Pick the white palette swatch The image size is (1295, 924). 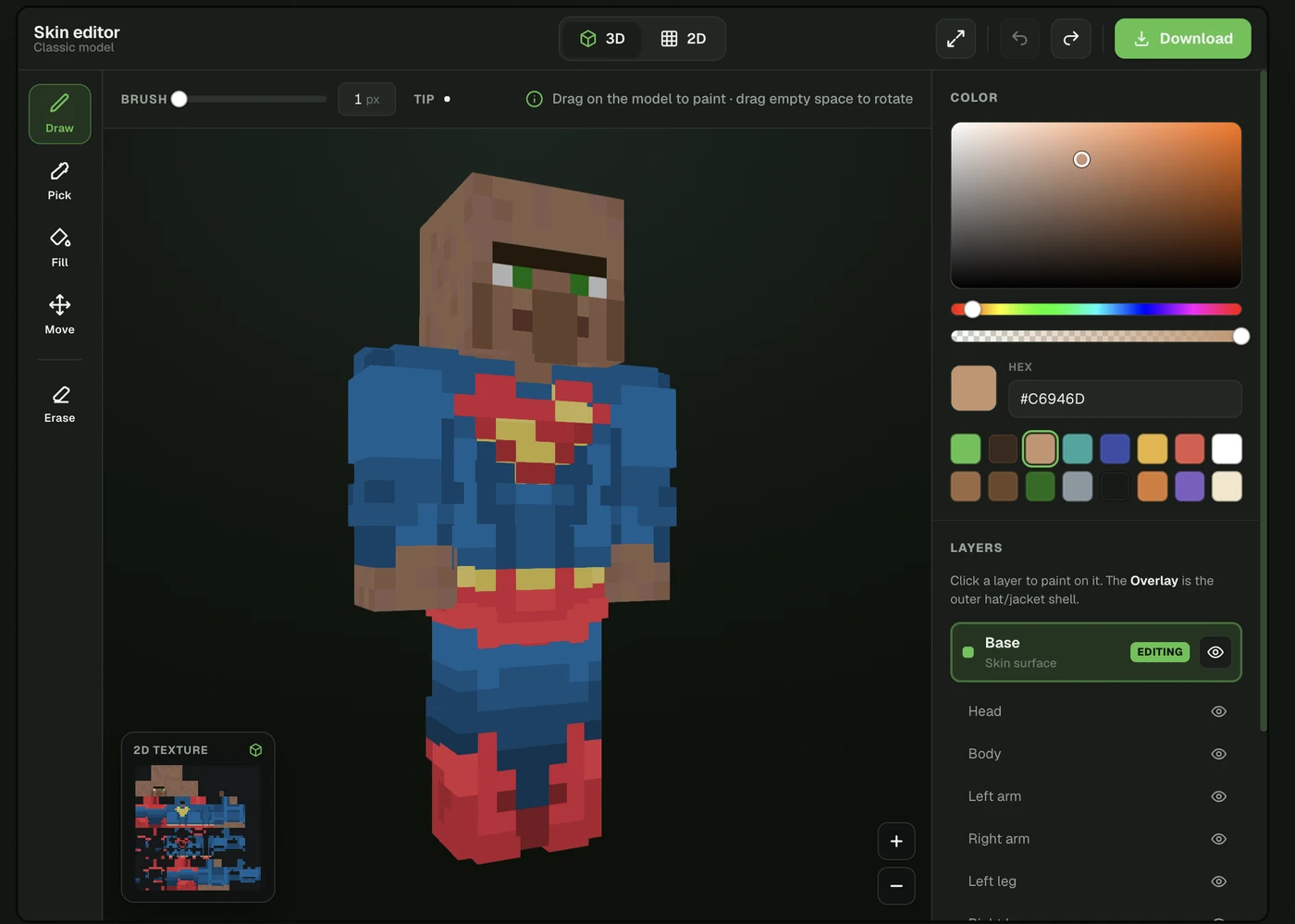pos(1227,450)
